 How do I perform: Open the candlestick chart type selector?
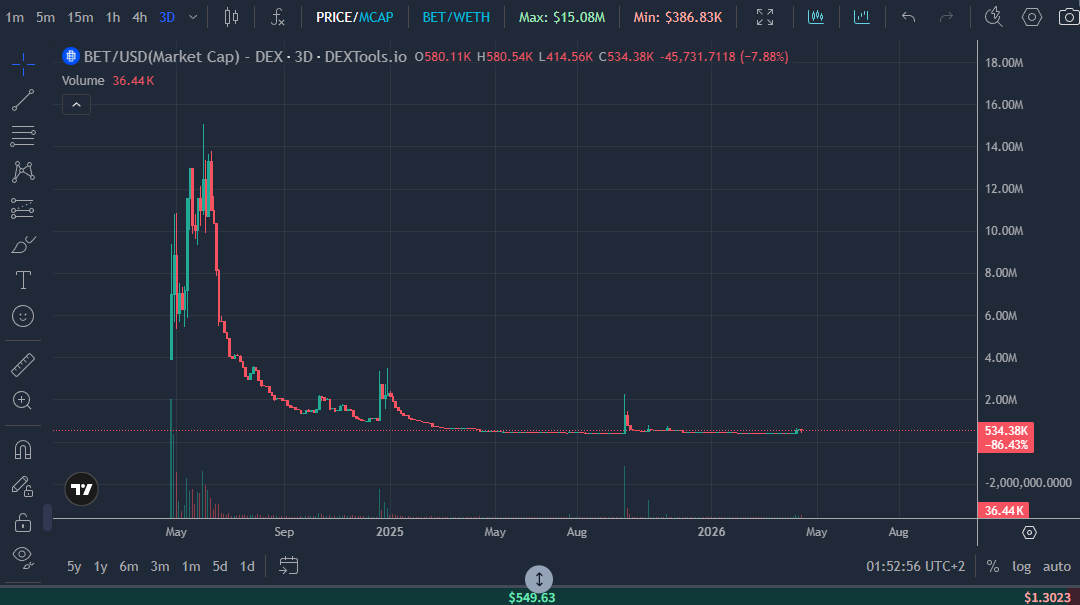tap(231, 17)
